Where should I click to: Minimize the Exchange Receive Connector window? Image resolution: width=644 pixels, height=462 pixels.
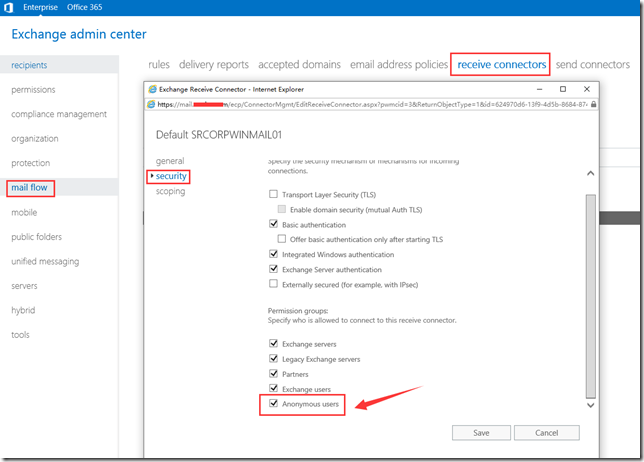click(540, 89)
